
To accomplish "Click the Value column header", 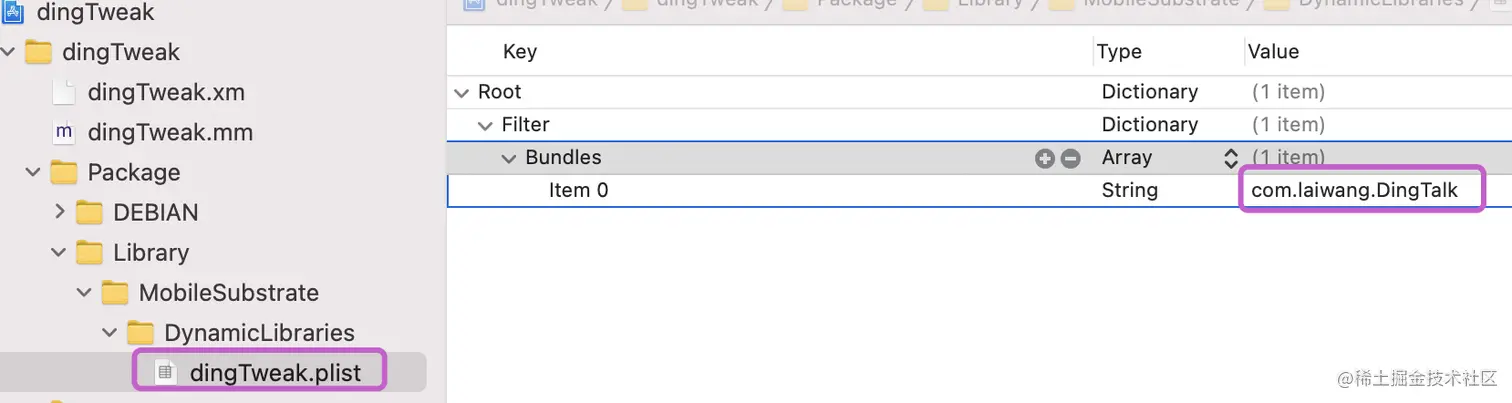I will [1273, 52].
